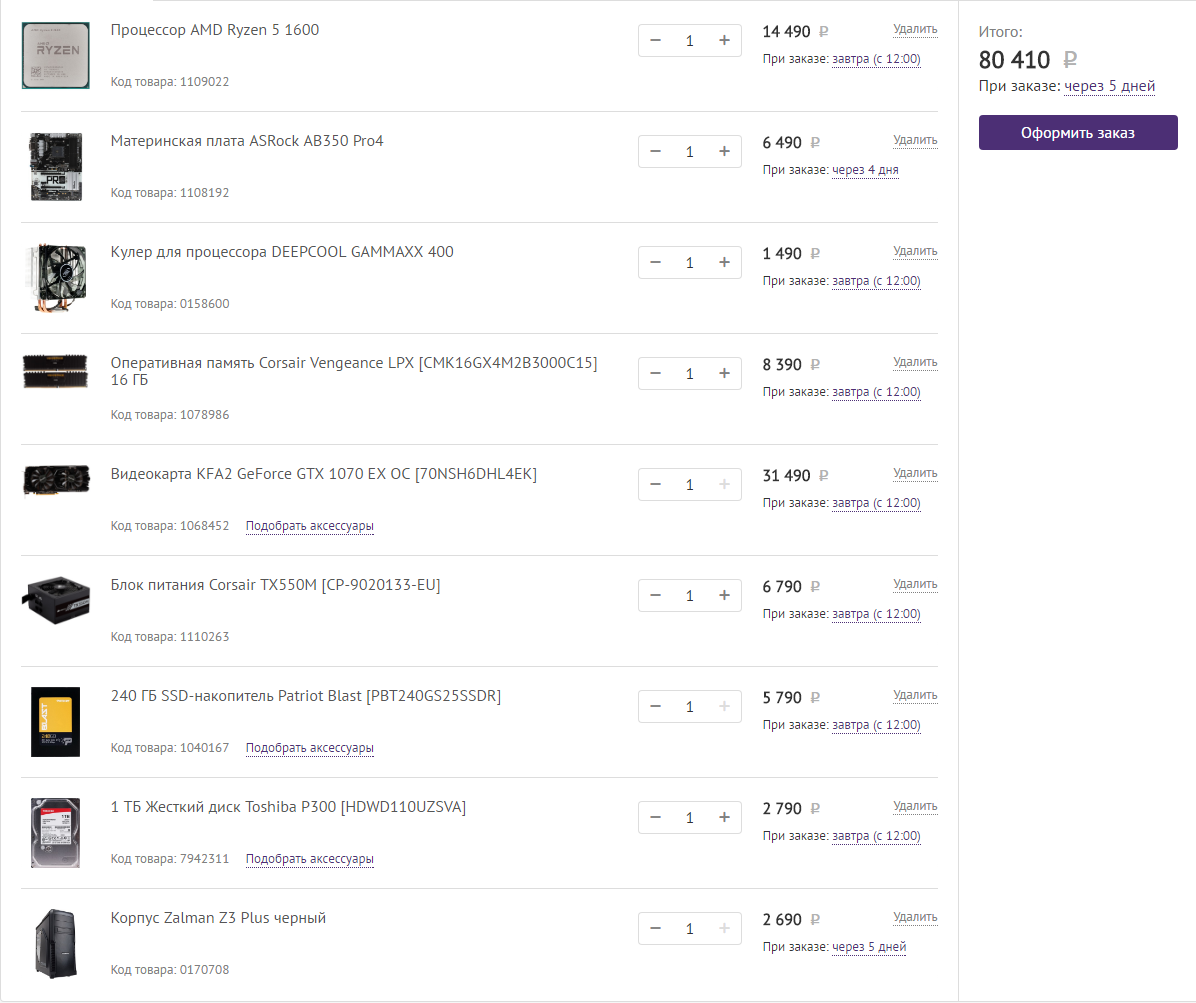Open delivery date 'через 4 дня' for motherboard
1196x1003 pixels.
pos(865,170)
